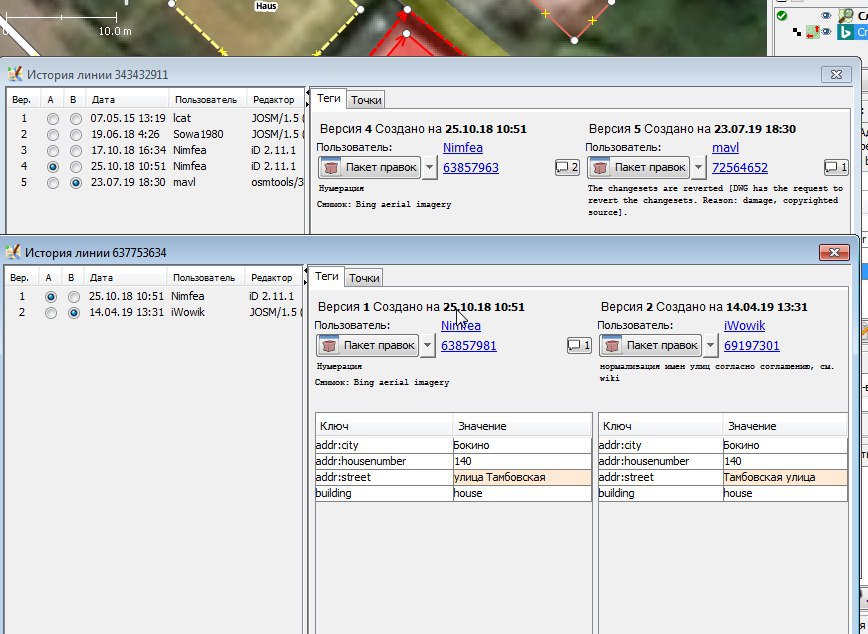Open user link mavl for version 5
This screenshot has height=634, width=868.
[x=725, y=148]
